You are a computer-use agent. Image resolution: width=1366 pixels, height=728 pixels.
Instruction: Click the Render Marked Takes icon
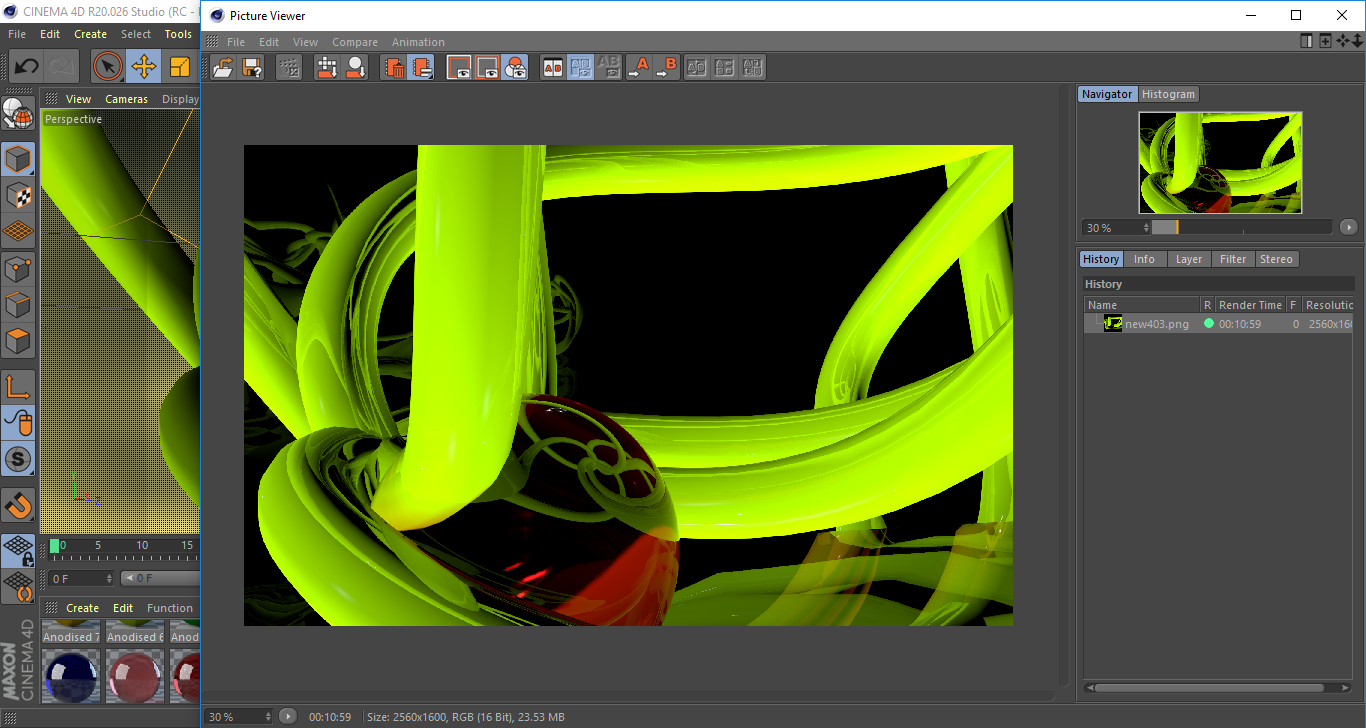(355, 67)
